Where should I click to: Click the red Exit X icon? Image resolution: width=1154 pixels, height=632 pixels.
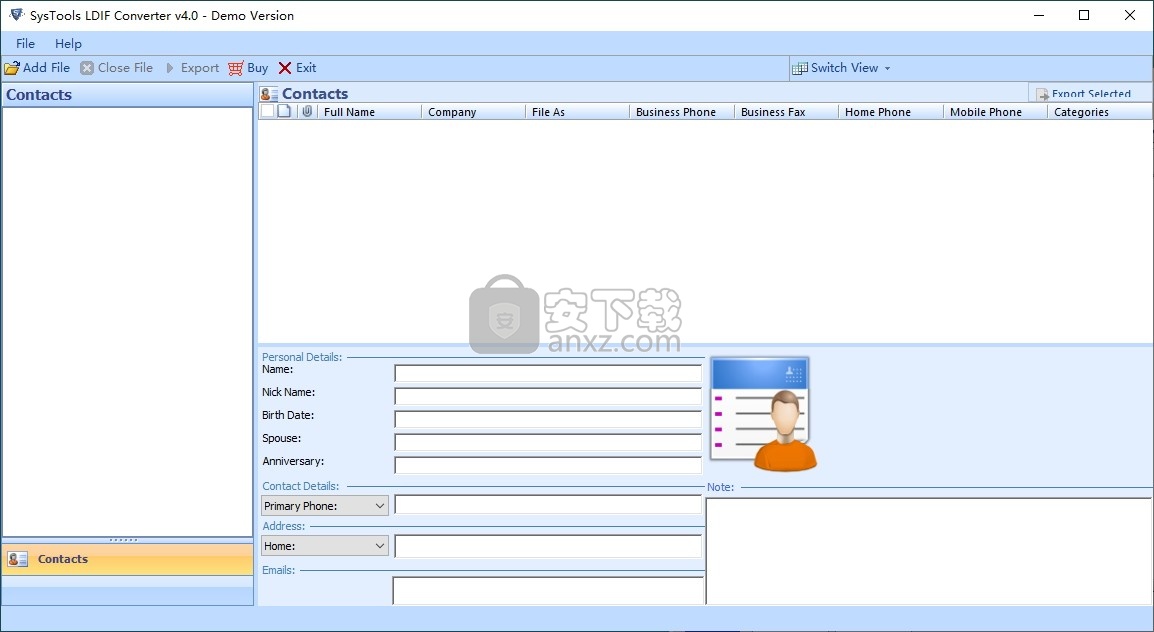pos(285,68)
